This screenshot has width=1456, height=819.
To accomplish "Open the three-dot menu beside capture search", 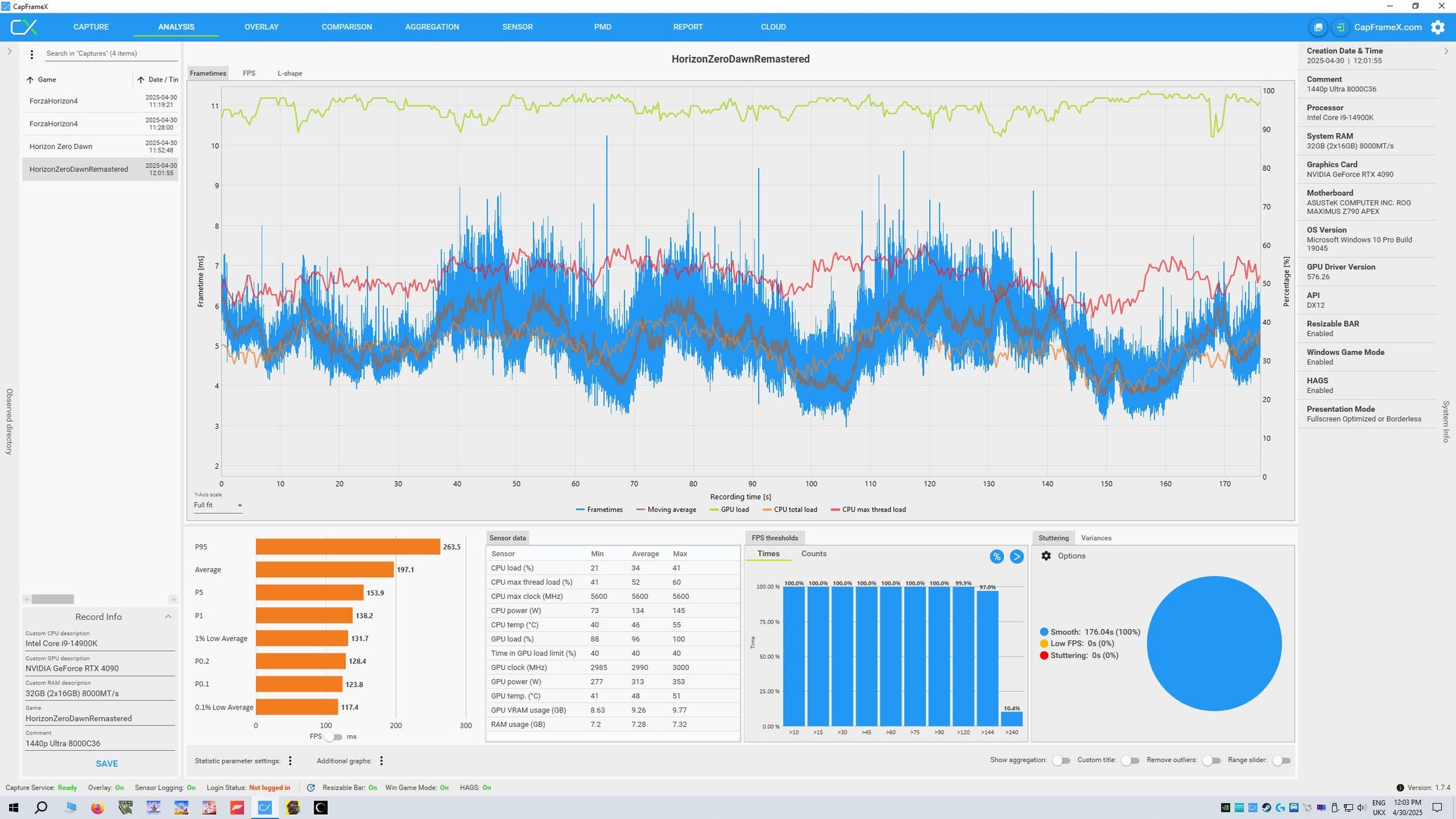I will click(x=32, y=54).
